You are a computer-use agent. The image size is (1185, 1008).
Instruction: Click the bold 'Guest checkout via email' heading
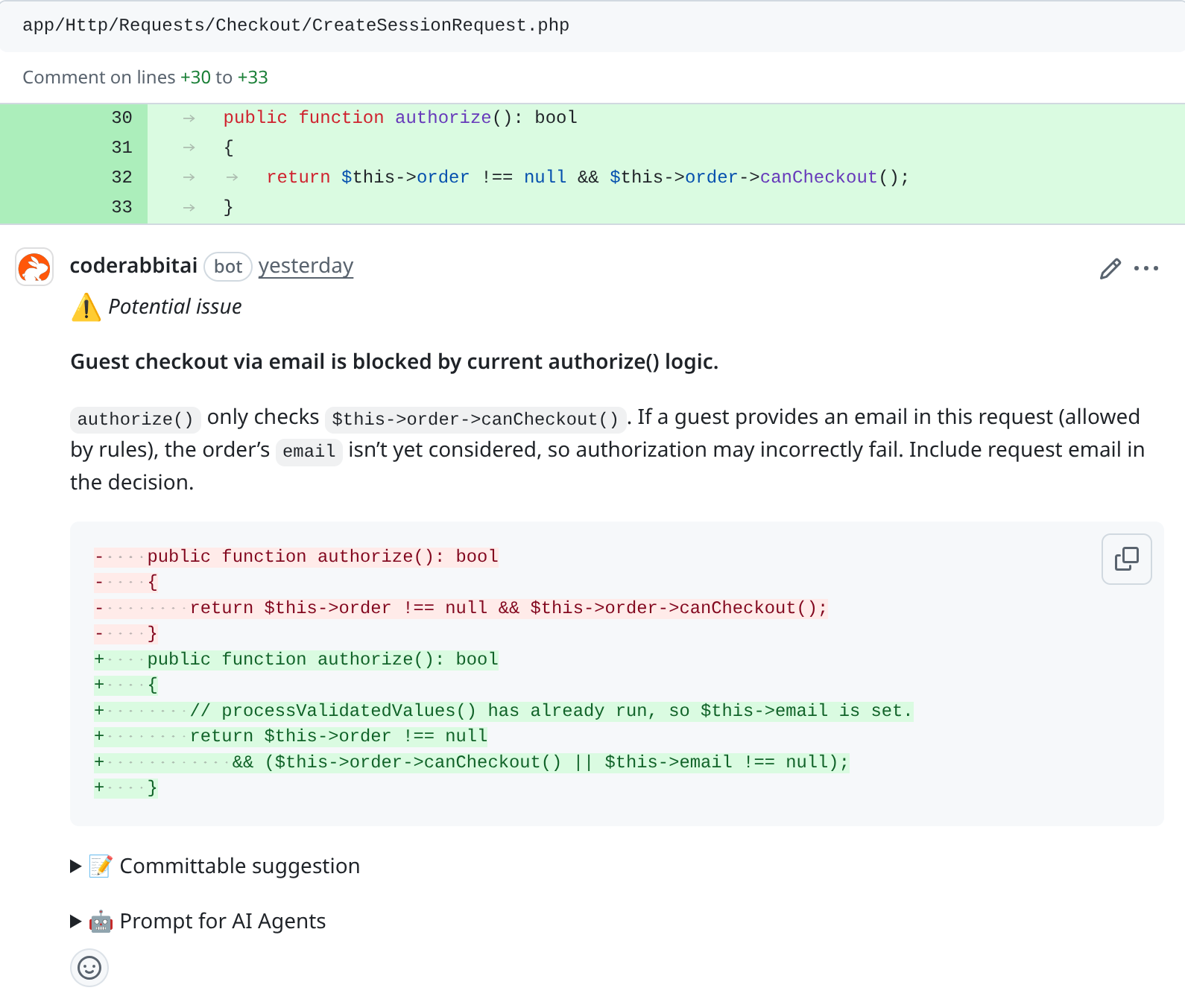(x=394, y=361)
